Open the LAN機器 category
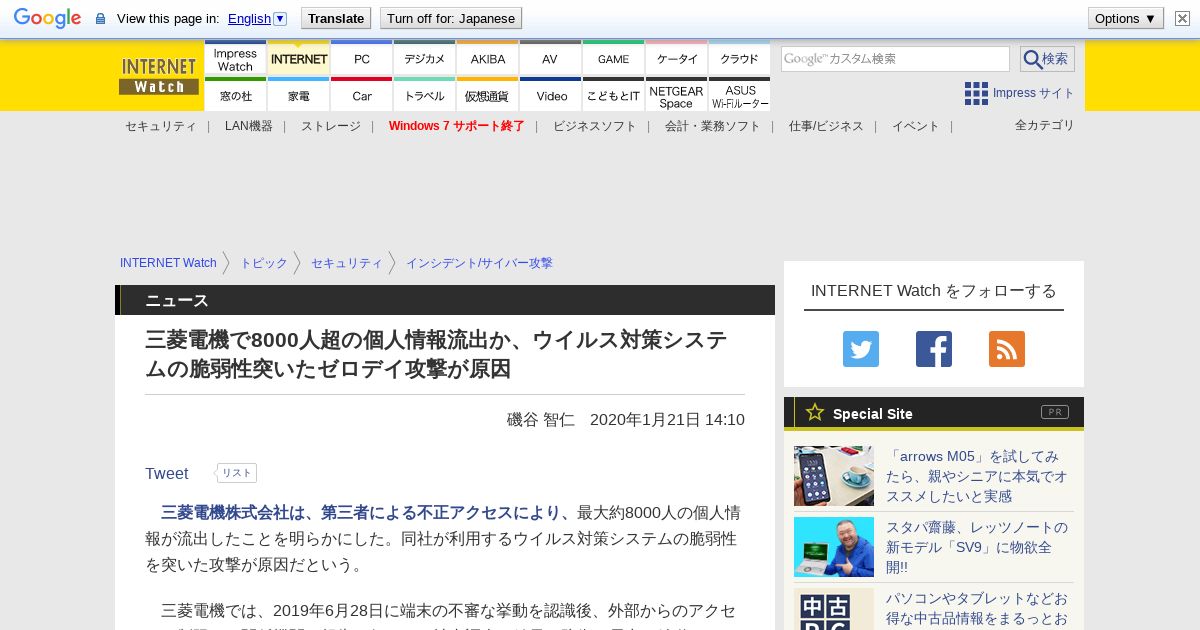 tap(249, 126)
